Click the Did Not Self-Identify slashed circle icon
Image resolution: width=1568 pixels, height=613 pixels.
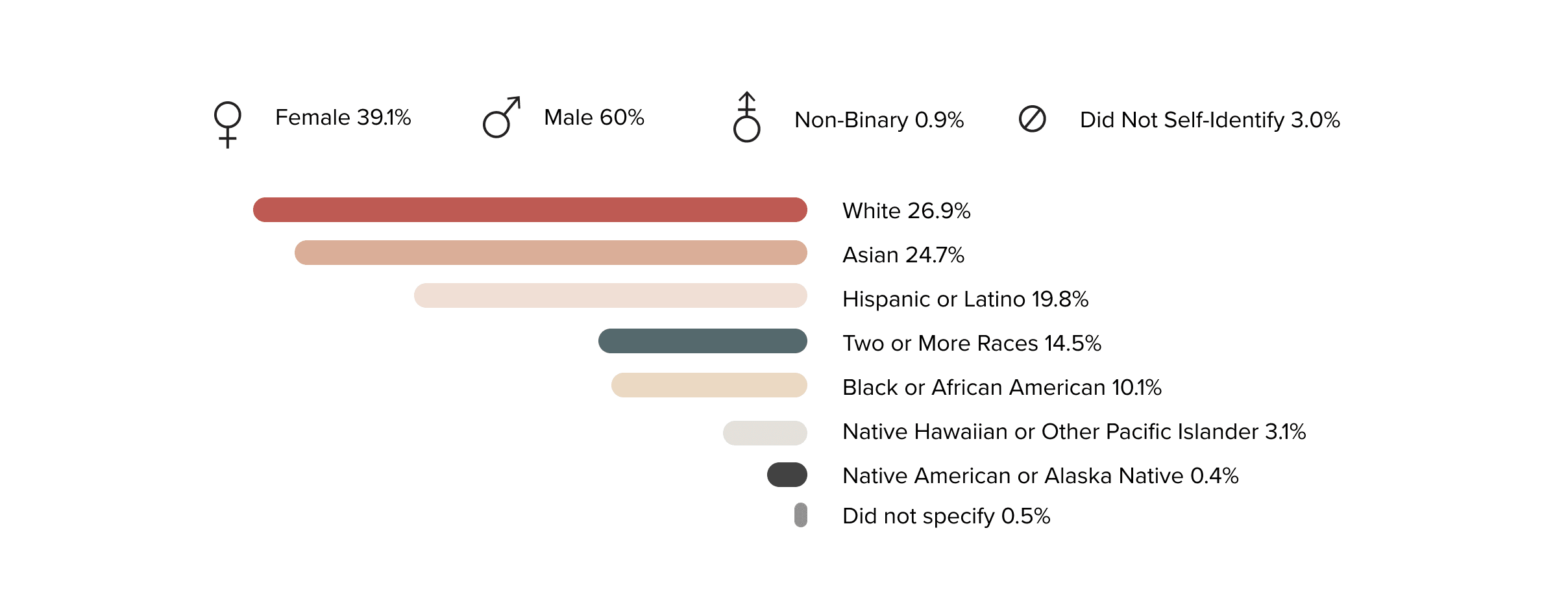(1032, 119)
